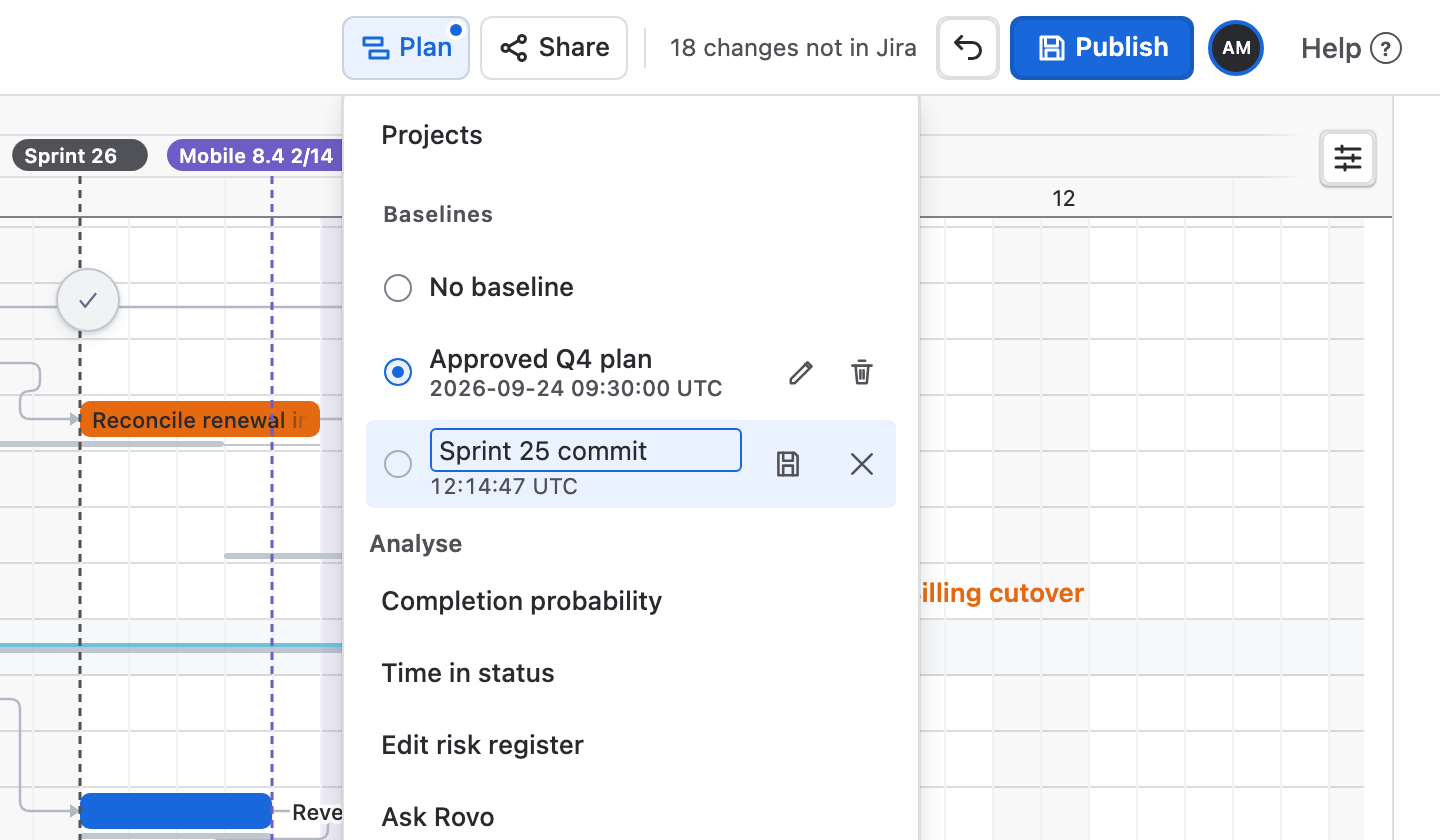Click the Mobile 8.4 release marker
Screen dimensions: 1440x840
point(255,156)
